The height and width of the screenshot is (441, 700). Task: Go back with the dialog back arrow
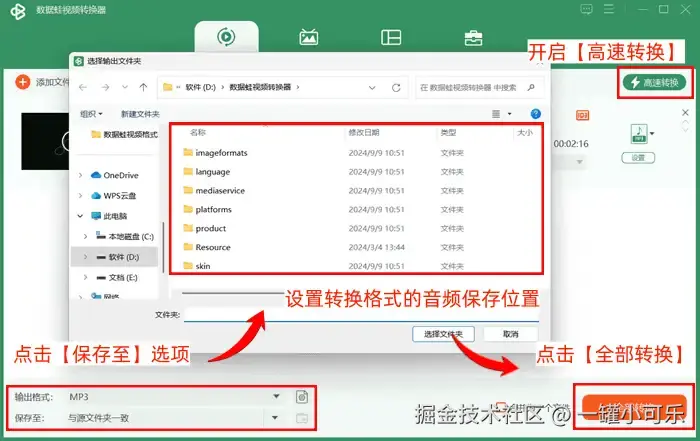click(x=83, y=87)
